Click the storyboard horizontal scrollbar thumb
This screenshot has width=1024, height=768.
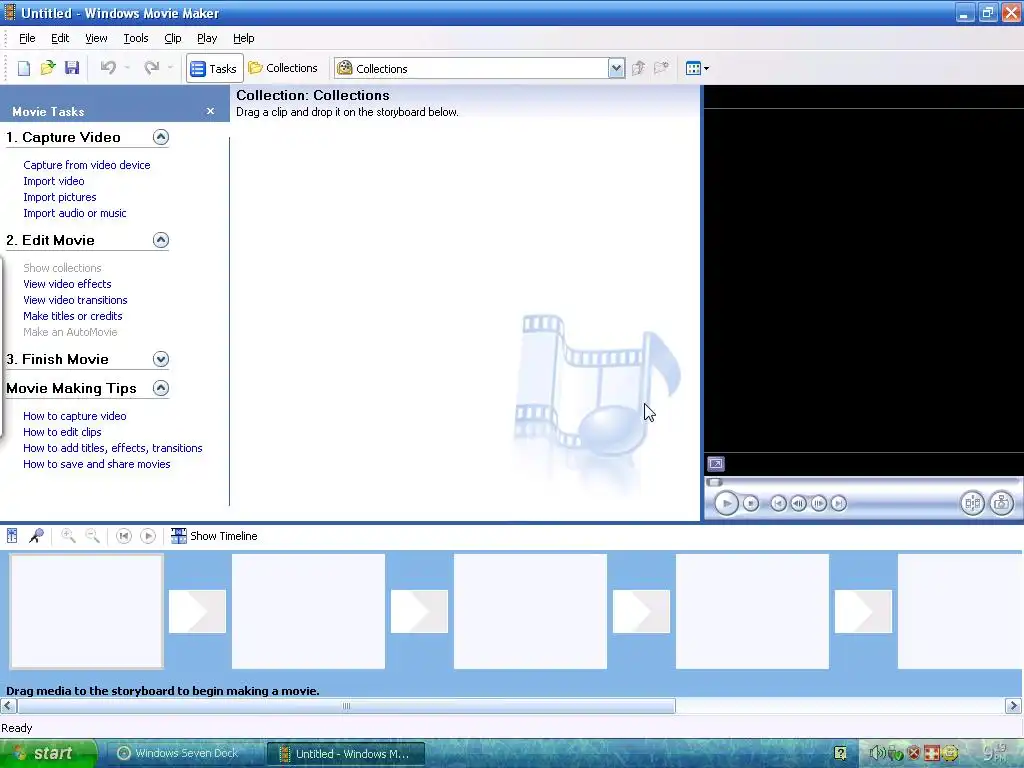347,706
